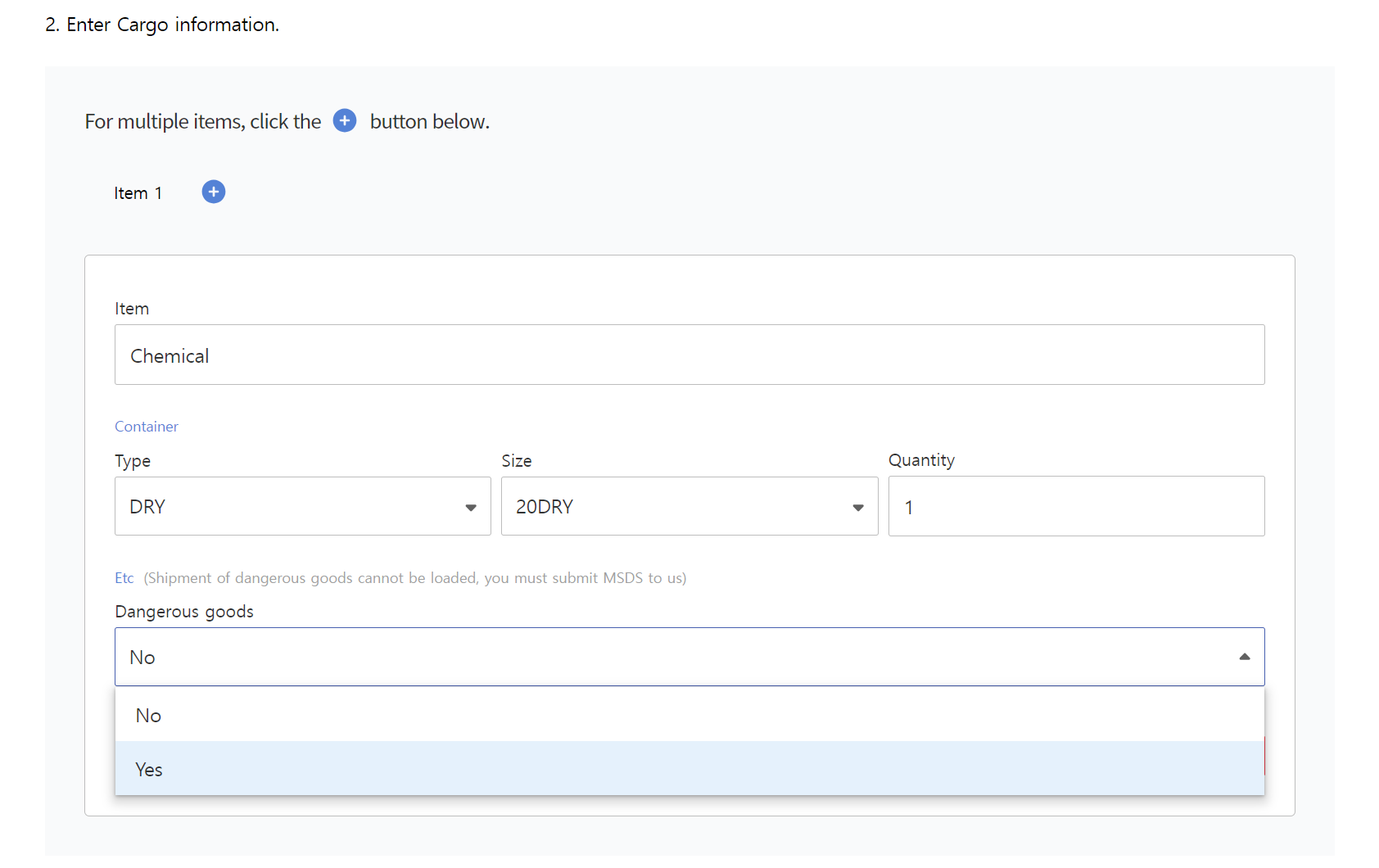Click the caret arrow in the Type dropdown

tap(471, 508)
